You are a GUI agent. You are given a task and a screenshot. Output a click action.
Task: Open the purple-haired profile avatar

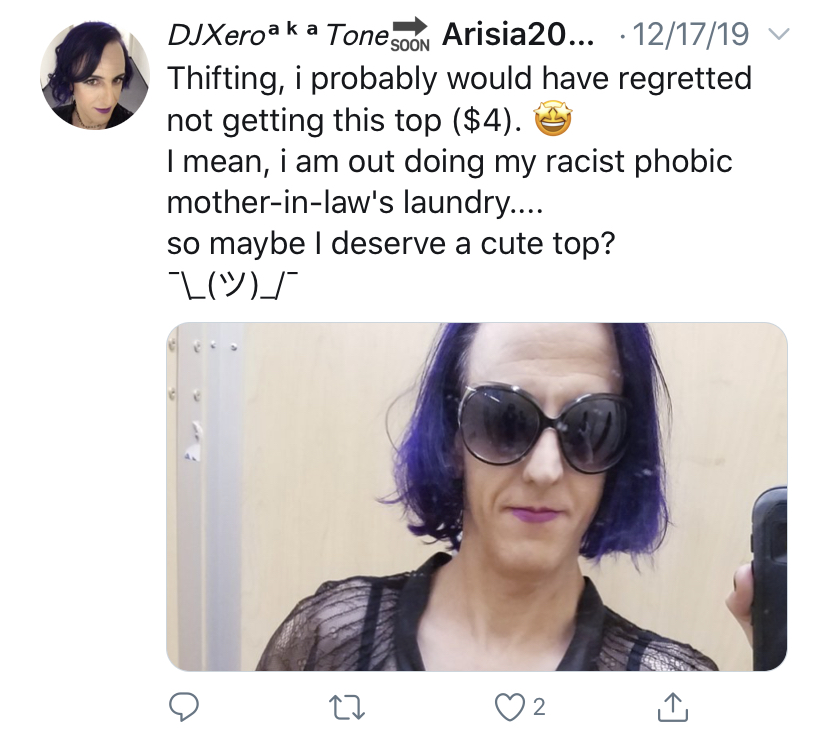[95, 75]
